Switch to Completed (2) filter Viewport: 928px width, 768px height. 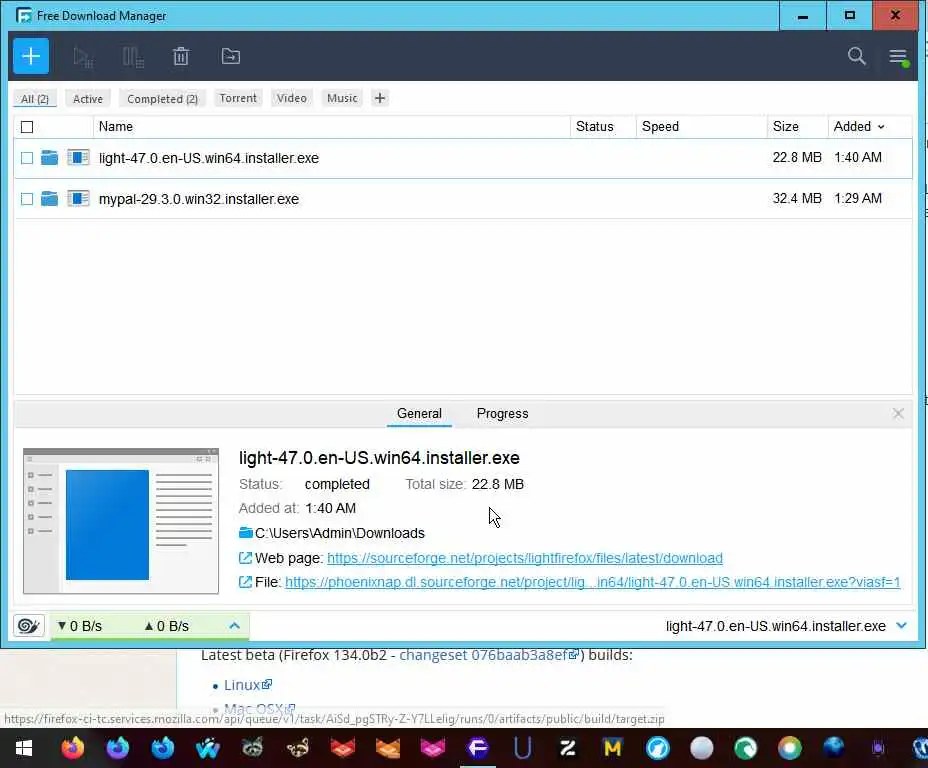pyautogui.click(x=162, y=99)
